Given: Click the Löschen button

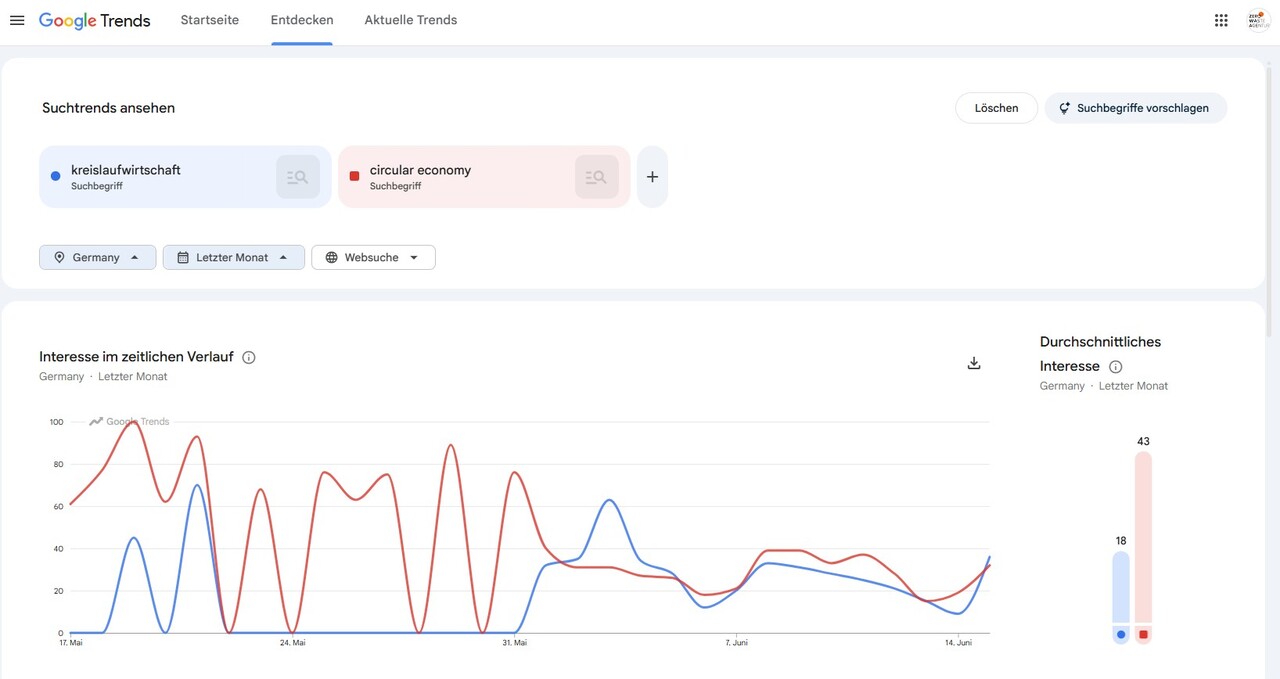Looking at the screenshot, I should (997, 108).
